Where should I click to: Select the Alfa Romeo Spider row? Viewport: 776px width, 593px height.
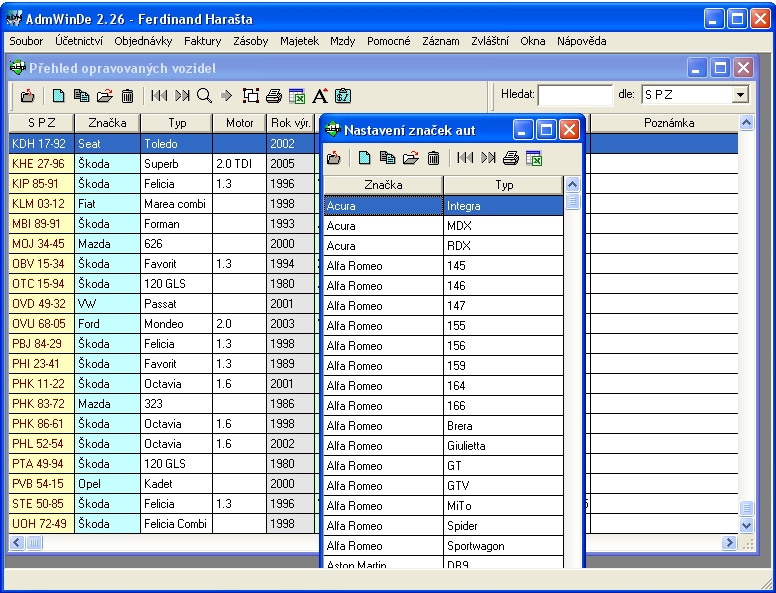tap(444, 526)
